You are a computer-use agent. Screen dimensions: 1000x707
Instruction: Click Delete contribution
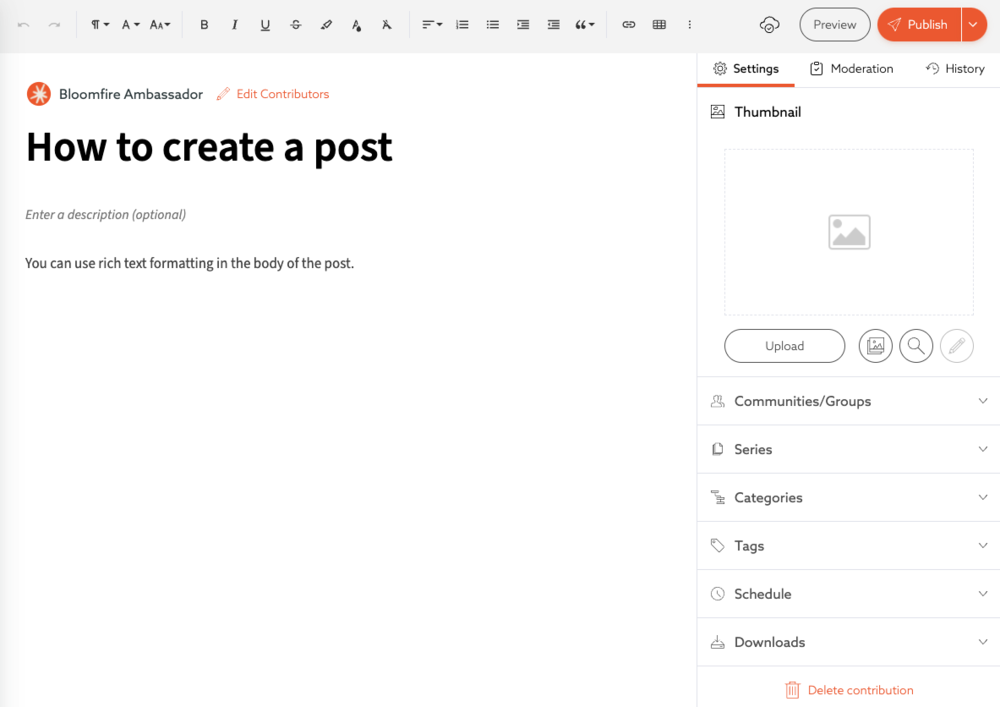coord(849,690)
